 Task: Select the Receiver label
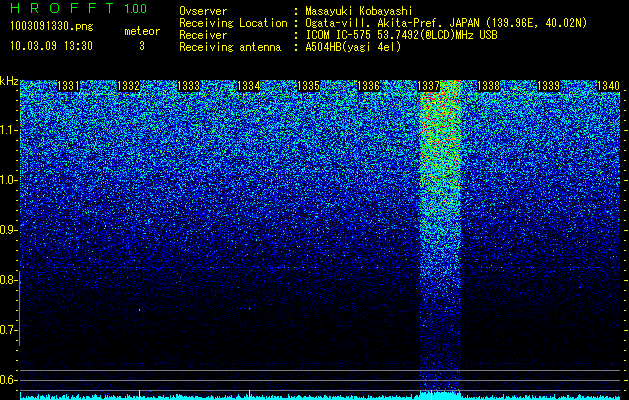(203, 35)
